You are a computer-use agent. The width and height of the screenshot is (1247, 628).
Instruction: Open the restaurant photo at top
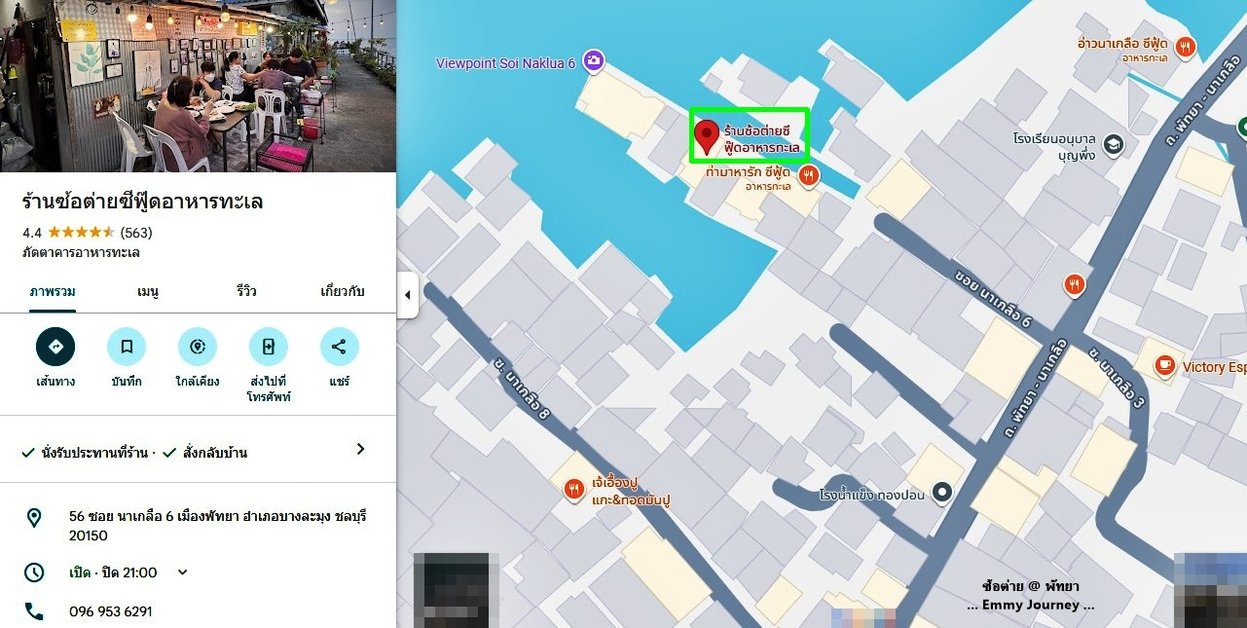(198, 86)
